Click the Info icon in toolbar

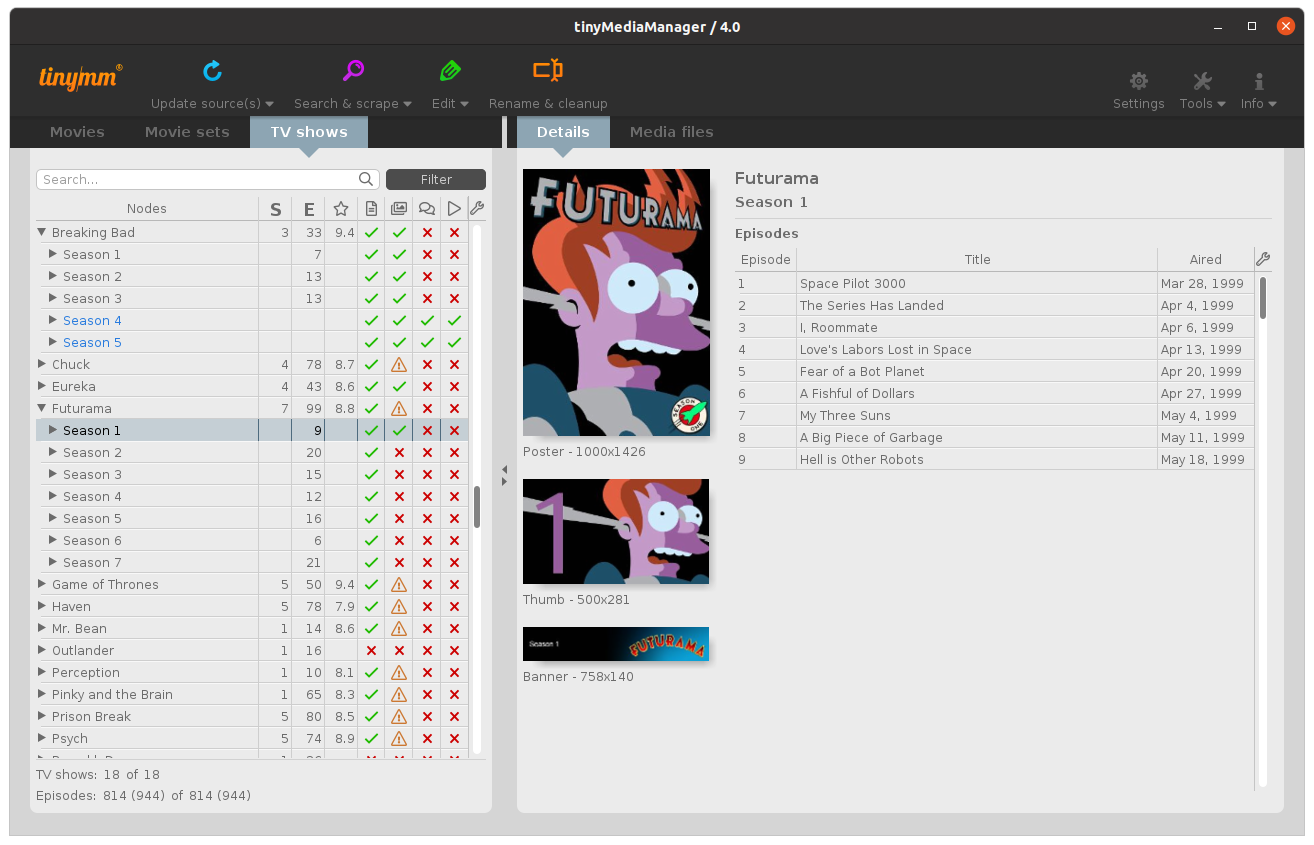(1258, 82)
